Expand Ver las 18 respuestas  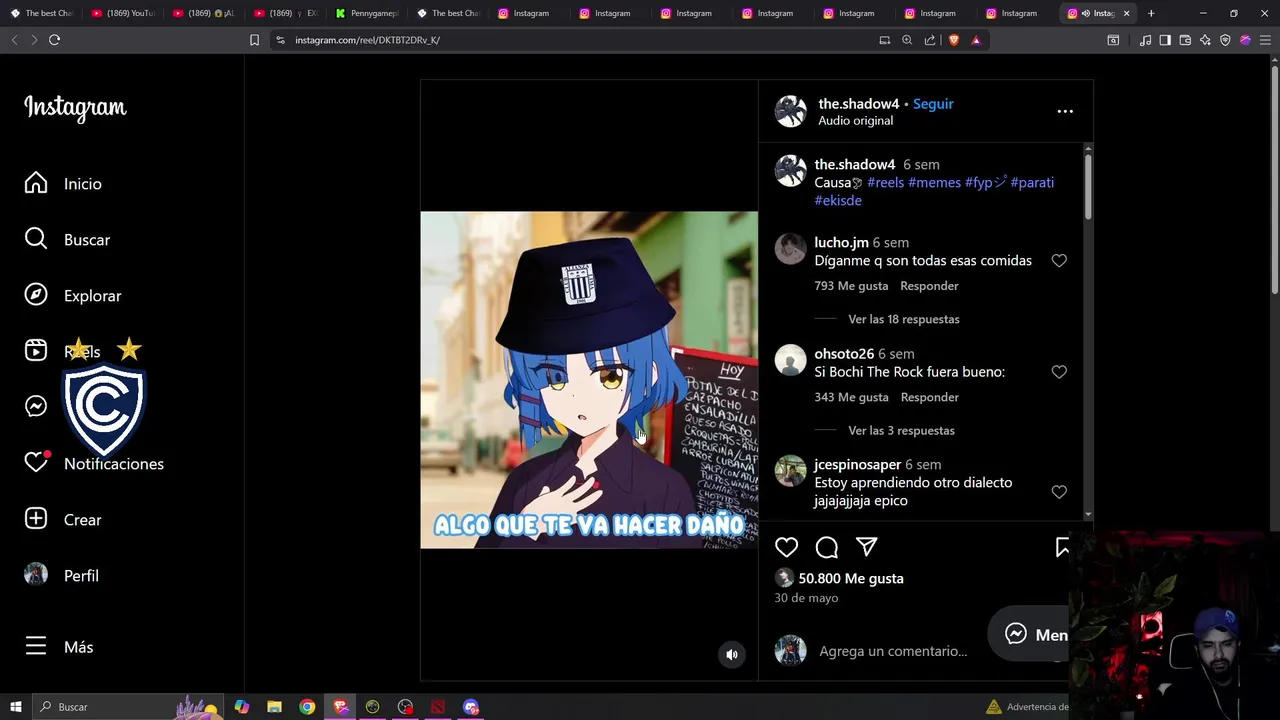click(x=904, y=319)
